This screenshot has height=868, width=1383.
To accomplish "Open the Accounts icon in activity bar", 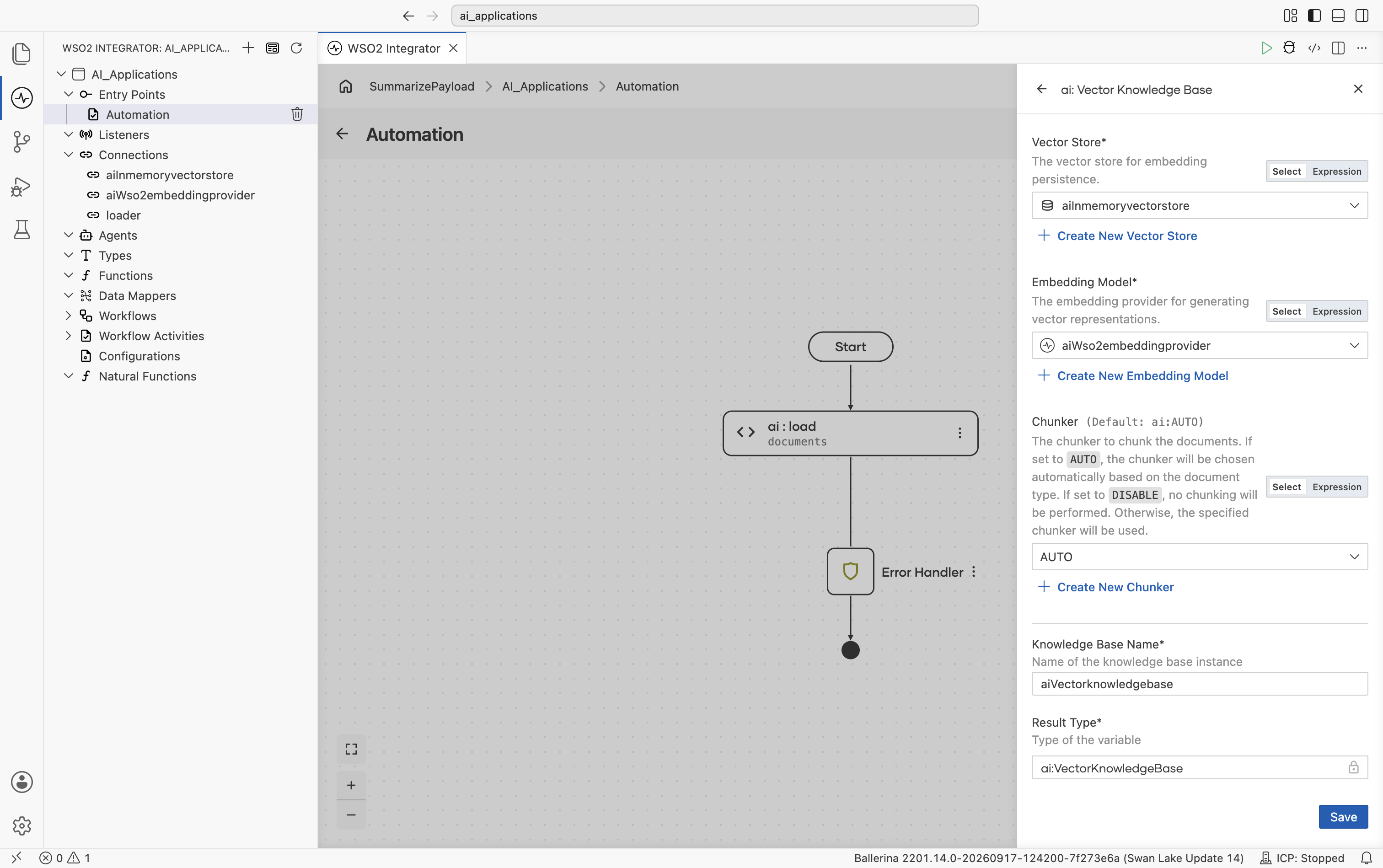I will coord(22,782).
